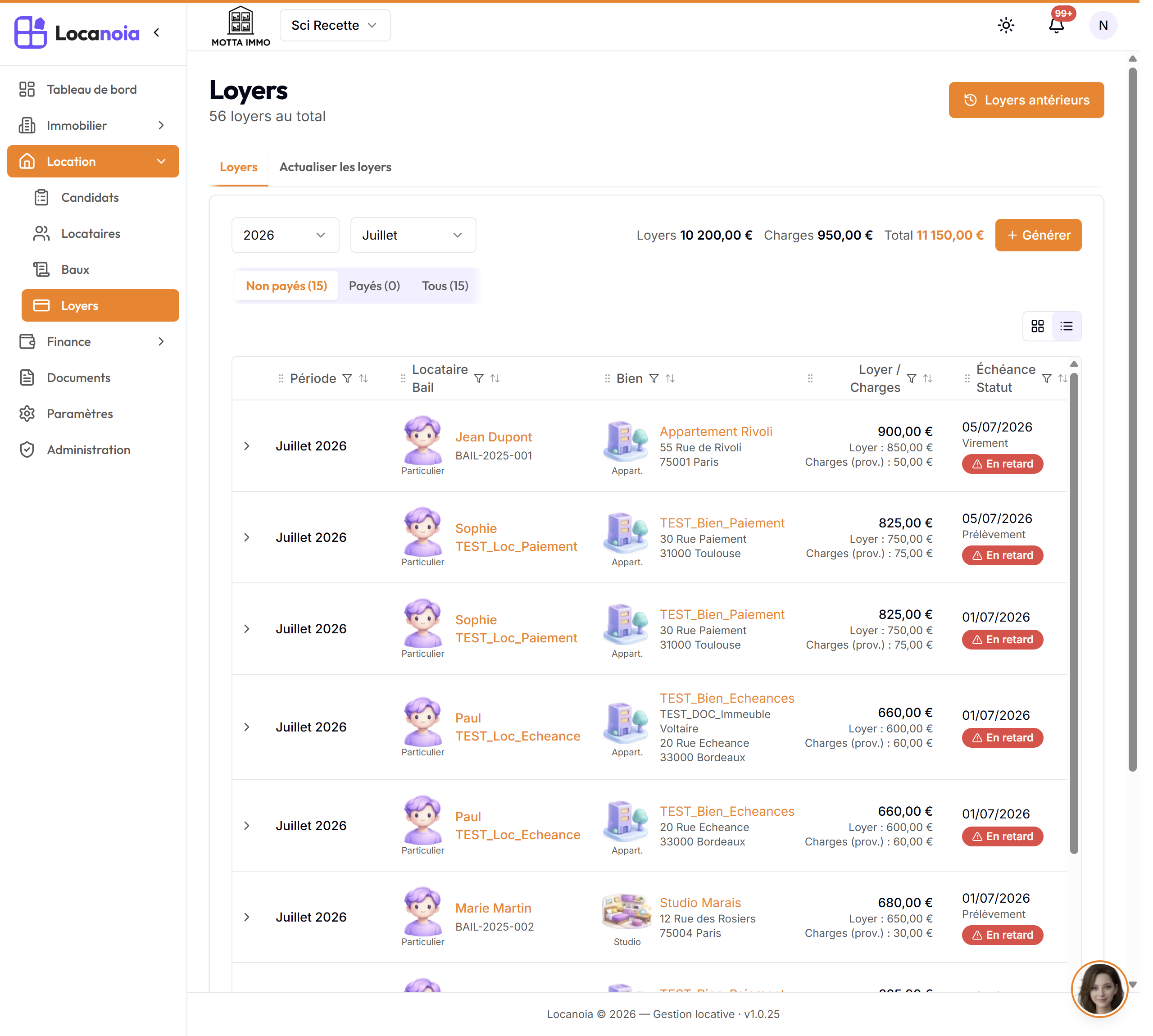The image size is (1153, 1036).
Task: Open the notifications bell
Action: tap(1056, 26)
